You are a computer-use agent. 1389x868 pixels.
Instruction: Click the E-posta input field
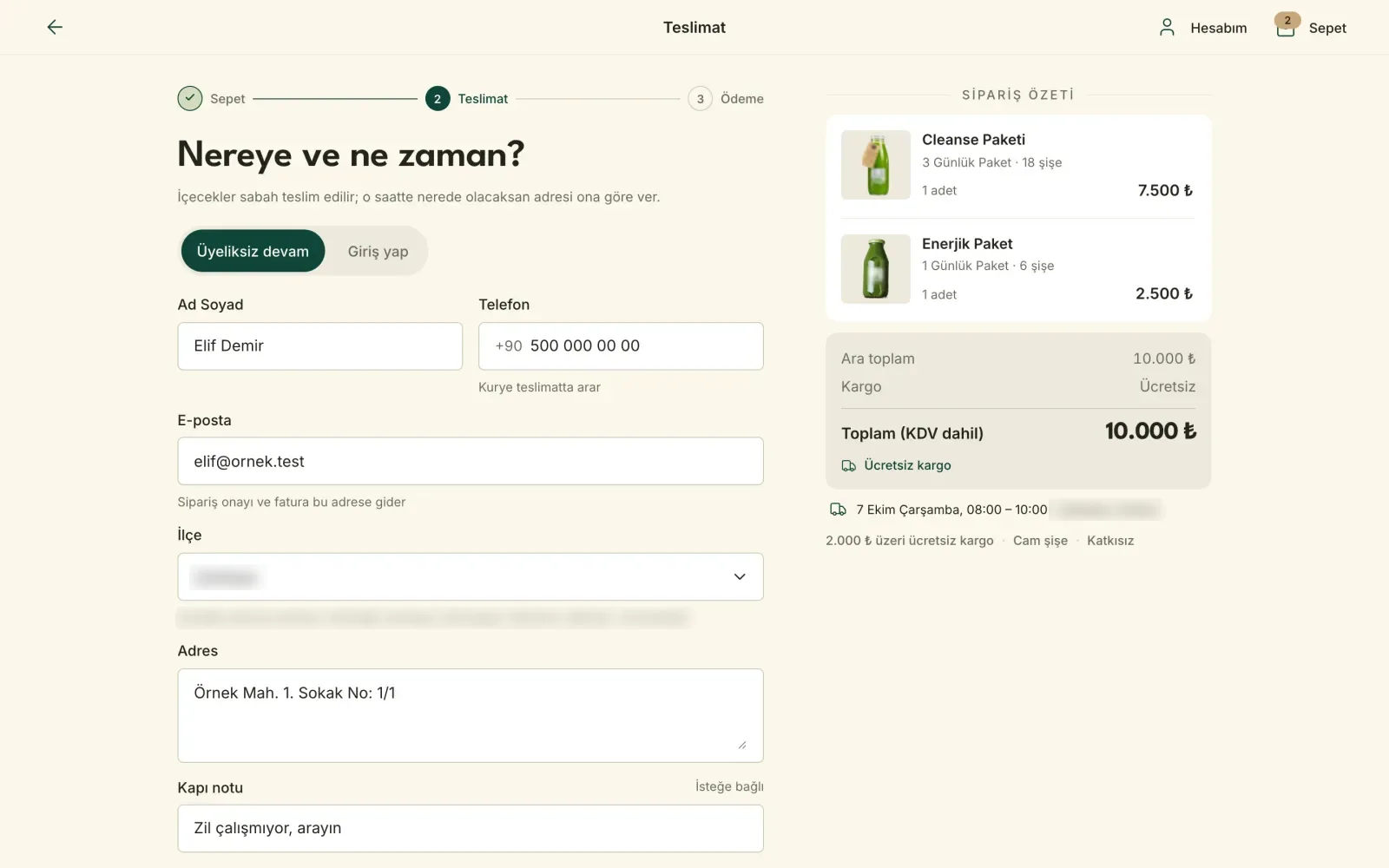(x=471, y=462)
